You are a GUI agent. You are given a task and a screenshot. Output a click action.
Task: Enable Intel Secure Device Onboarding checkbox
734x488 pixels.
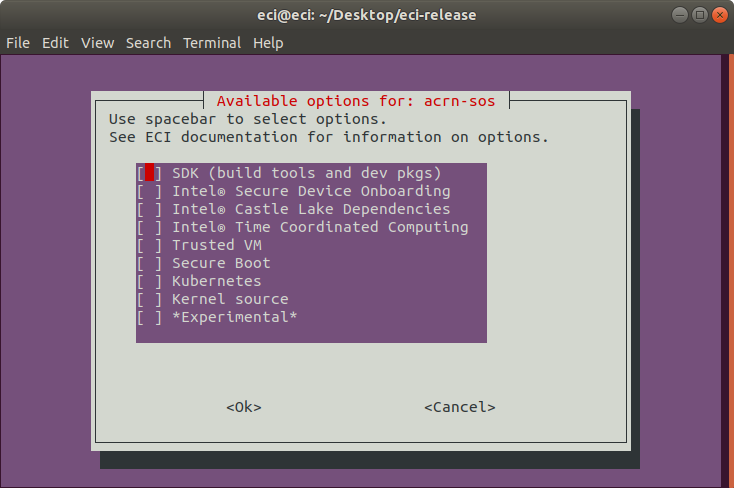point(149,191)
